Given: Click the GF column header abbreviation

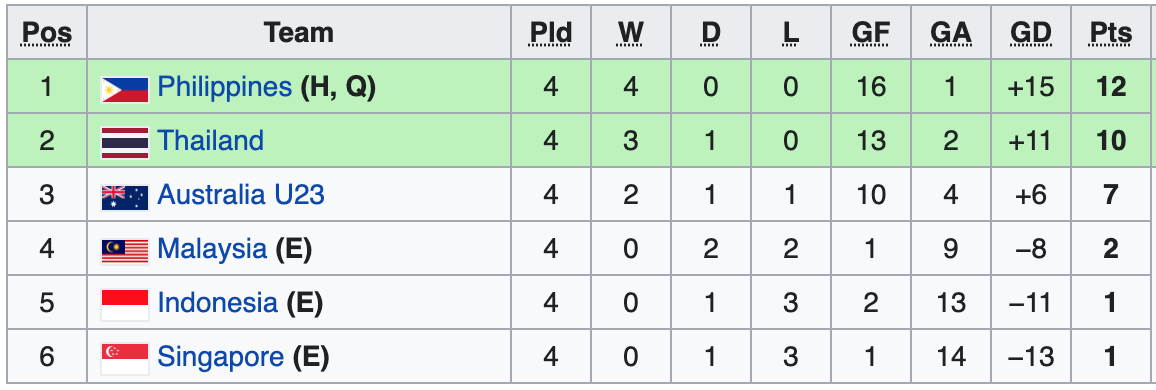Looking at the screenshot, I should [871, 33].
